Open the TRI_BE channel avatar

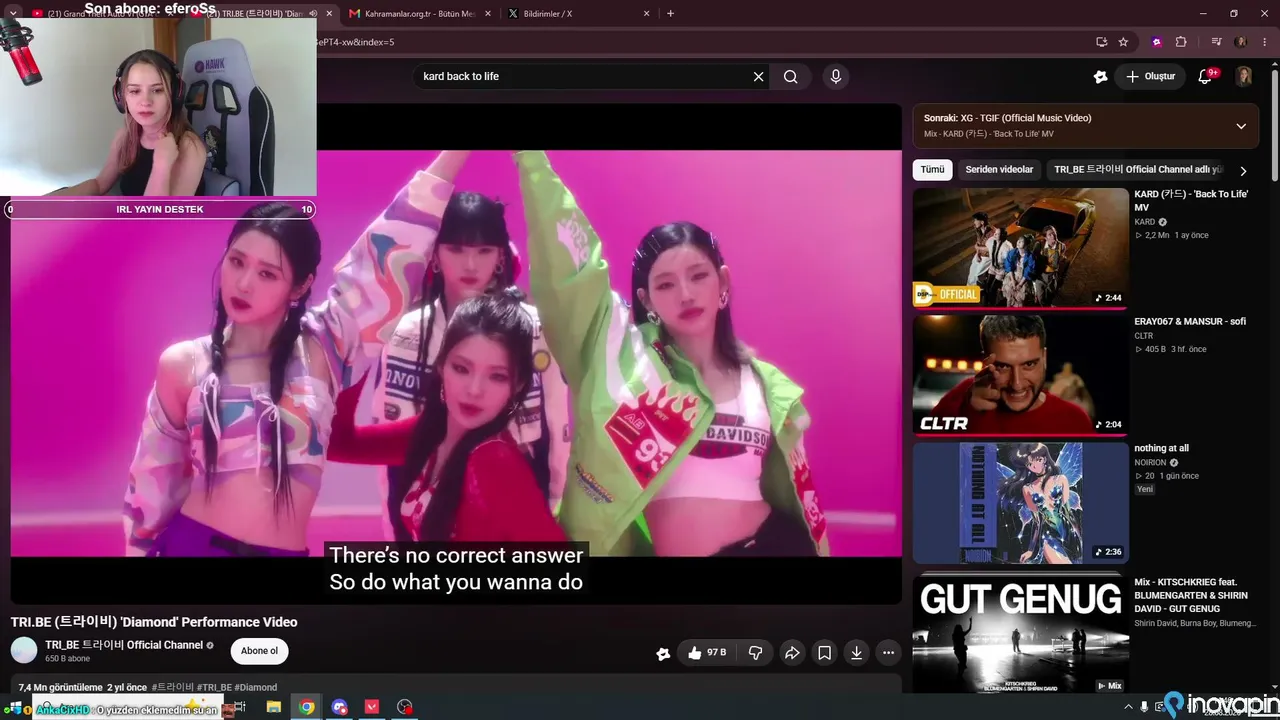(x=24, y=651)
